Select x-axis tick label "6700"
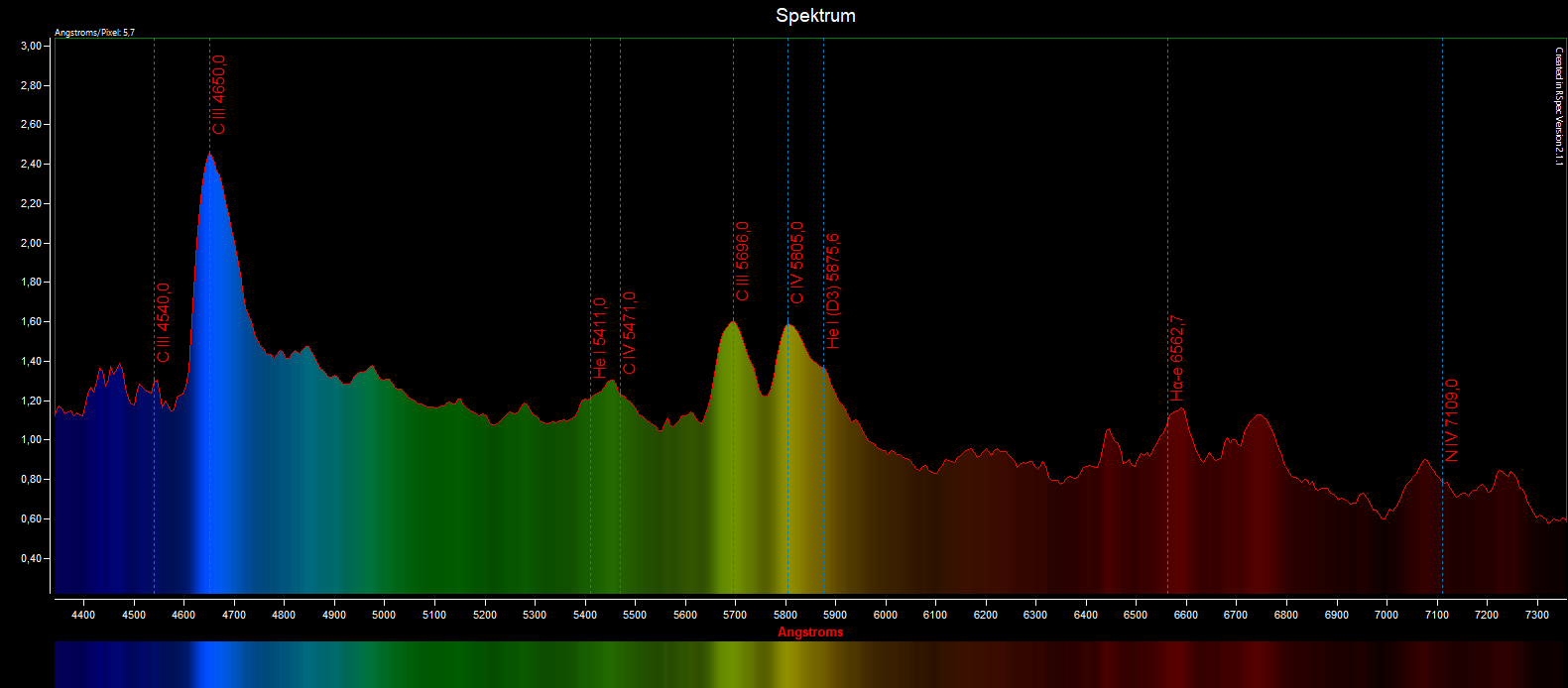The image size is (1568, 688). [x=1236, y=615]
